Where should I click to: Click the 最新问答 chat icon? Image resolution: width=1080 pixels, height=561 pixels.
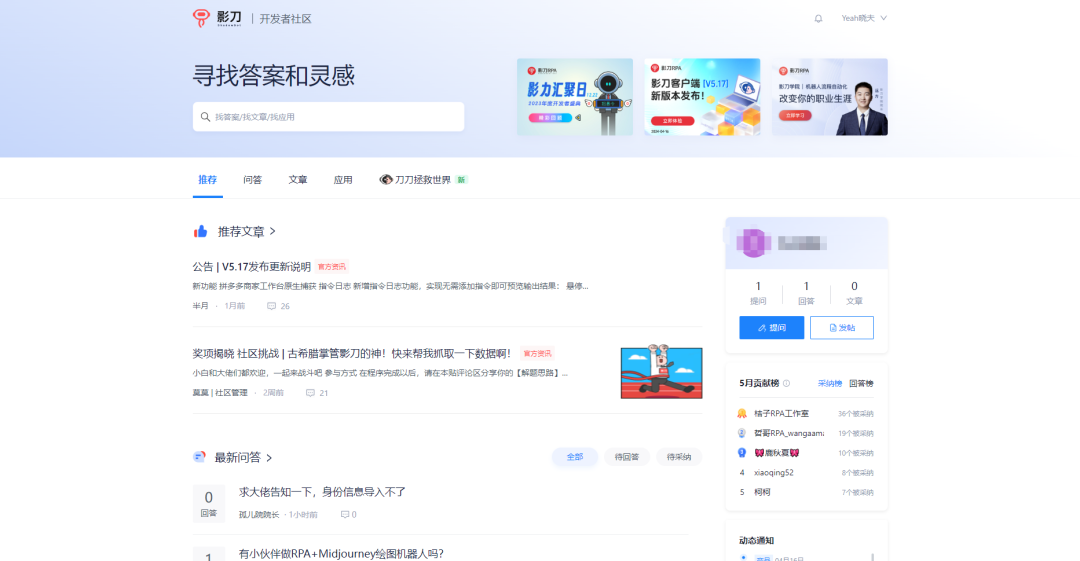click(199, 457)
